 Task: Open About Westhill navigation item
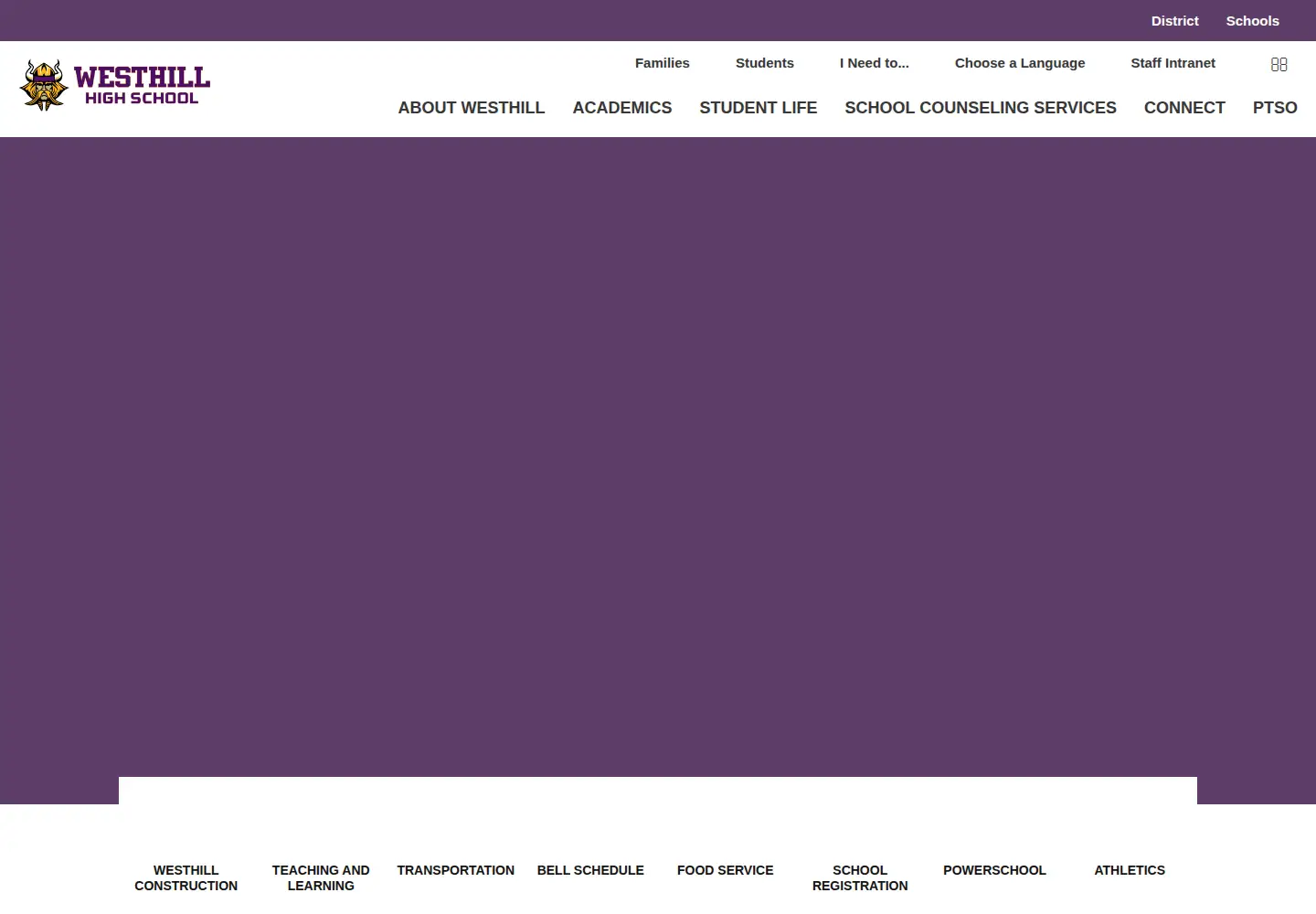coord(472,108)
